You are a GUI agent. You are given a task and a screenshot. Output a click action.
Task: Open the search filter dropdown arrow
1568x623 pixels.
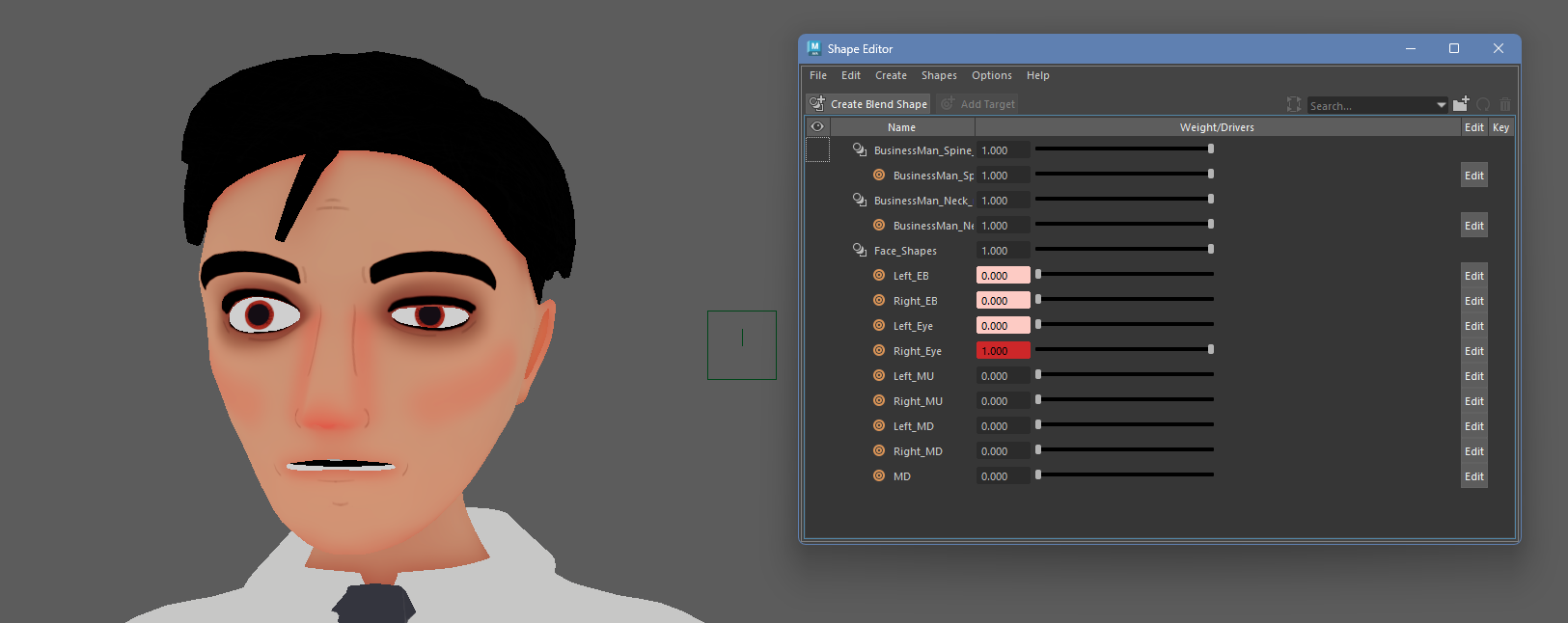click(1442, 105)
